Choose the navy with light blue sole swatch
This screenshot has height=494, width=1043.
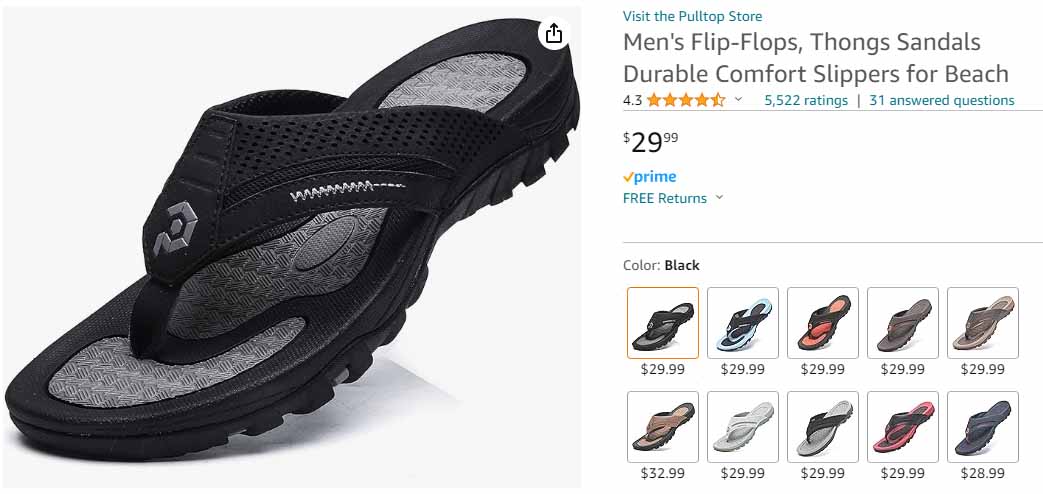[743, 323]
